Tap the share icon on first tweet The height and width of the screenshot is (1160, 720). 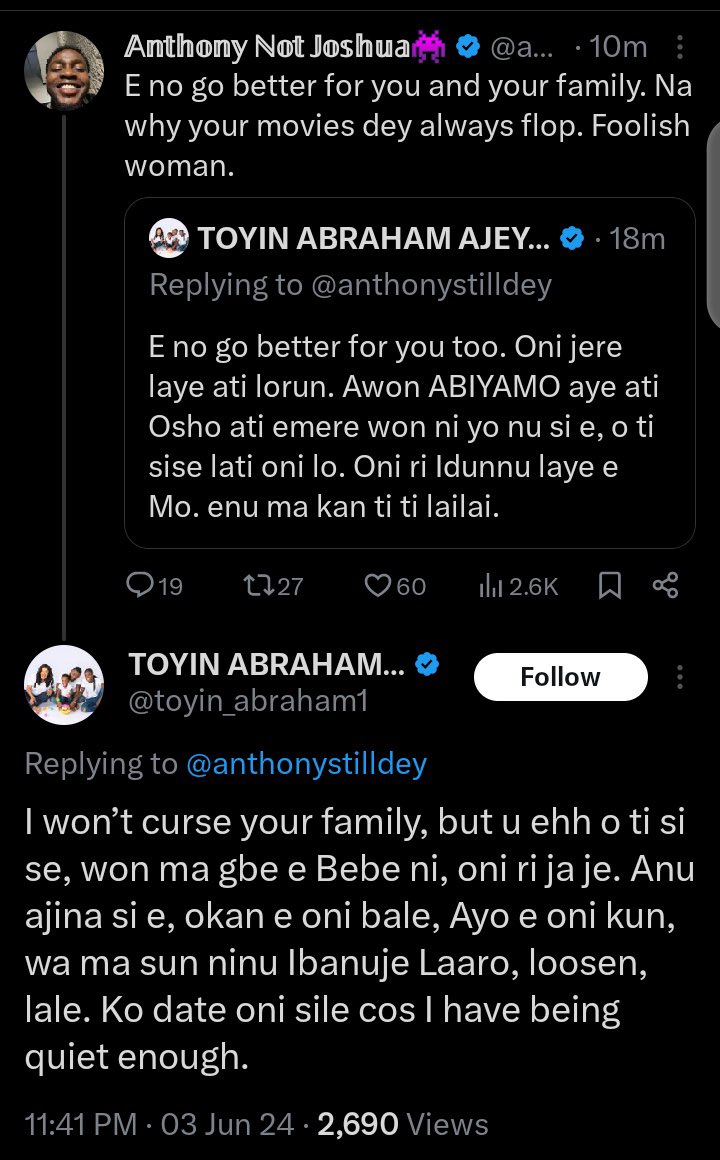[x=665, y=586]
